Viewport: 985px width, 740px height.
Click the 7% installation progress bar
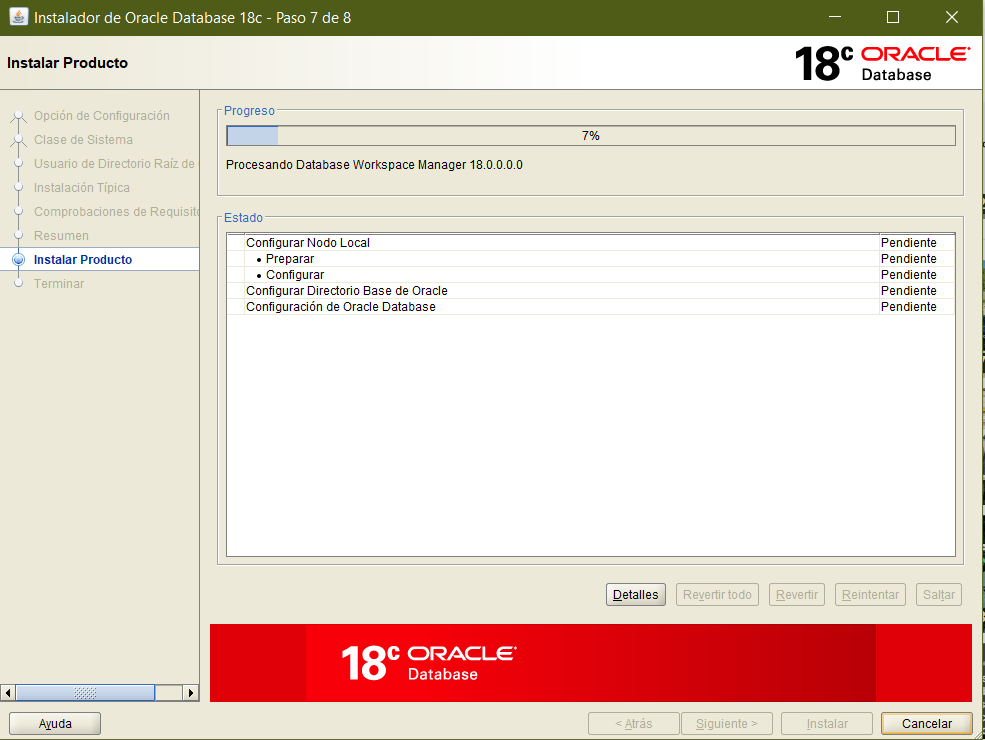(x=590, y=136)
